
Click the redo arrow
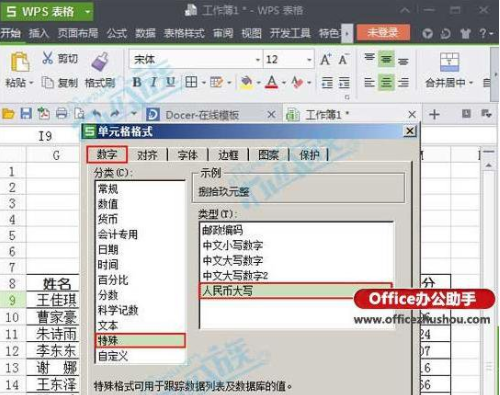pos(115,114)
